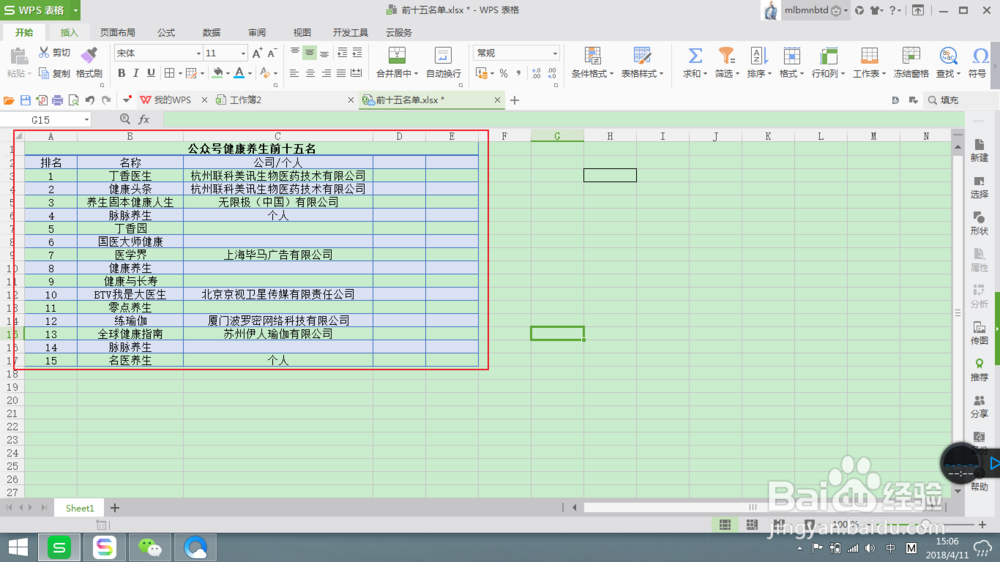The width and height of the screenshot is (1000, 562).
Task: Click the Filter (筛选) funnel icon
Action: 726,55
